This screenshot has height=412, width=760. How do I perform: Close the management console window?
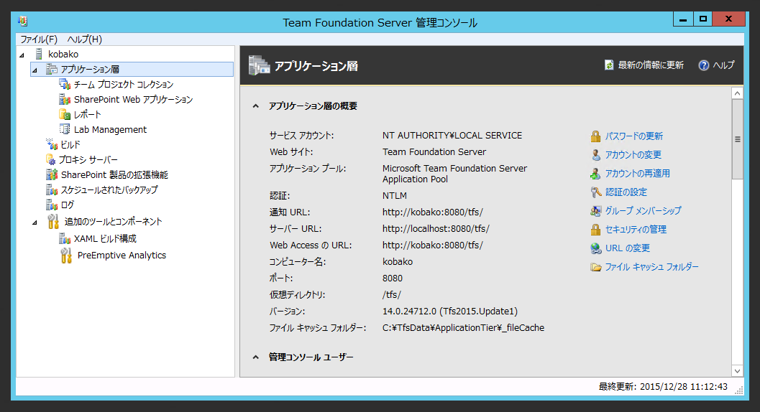coord(728,19)
